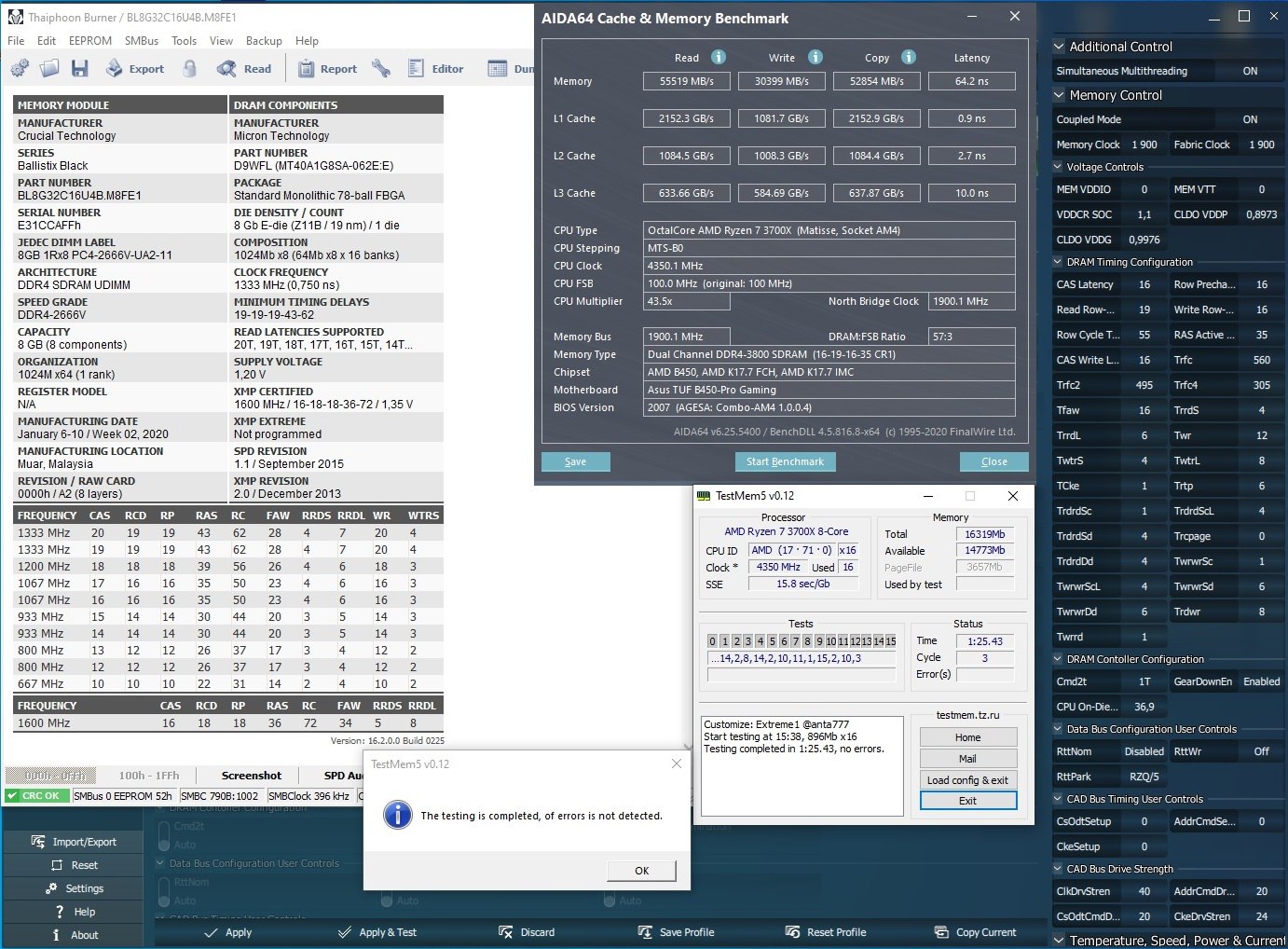The width and height of the screenshot is (1288, 949).
Task: Open the Report toolbar button
Action: coord(327,68)
